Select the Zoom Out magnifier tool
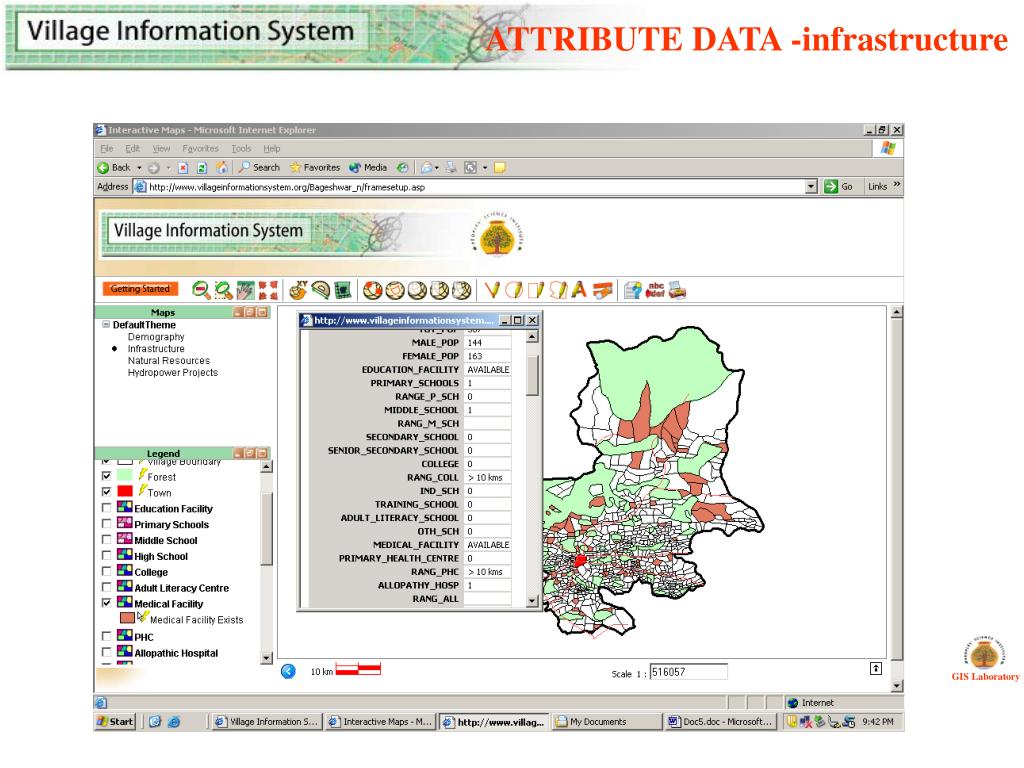The image size is (1024, 768). coord(201,290)
